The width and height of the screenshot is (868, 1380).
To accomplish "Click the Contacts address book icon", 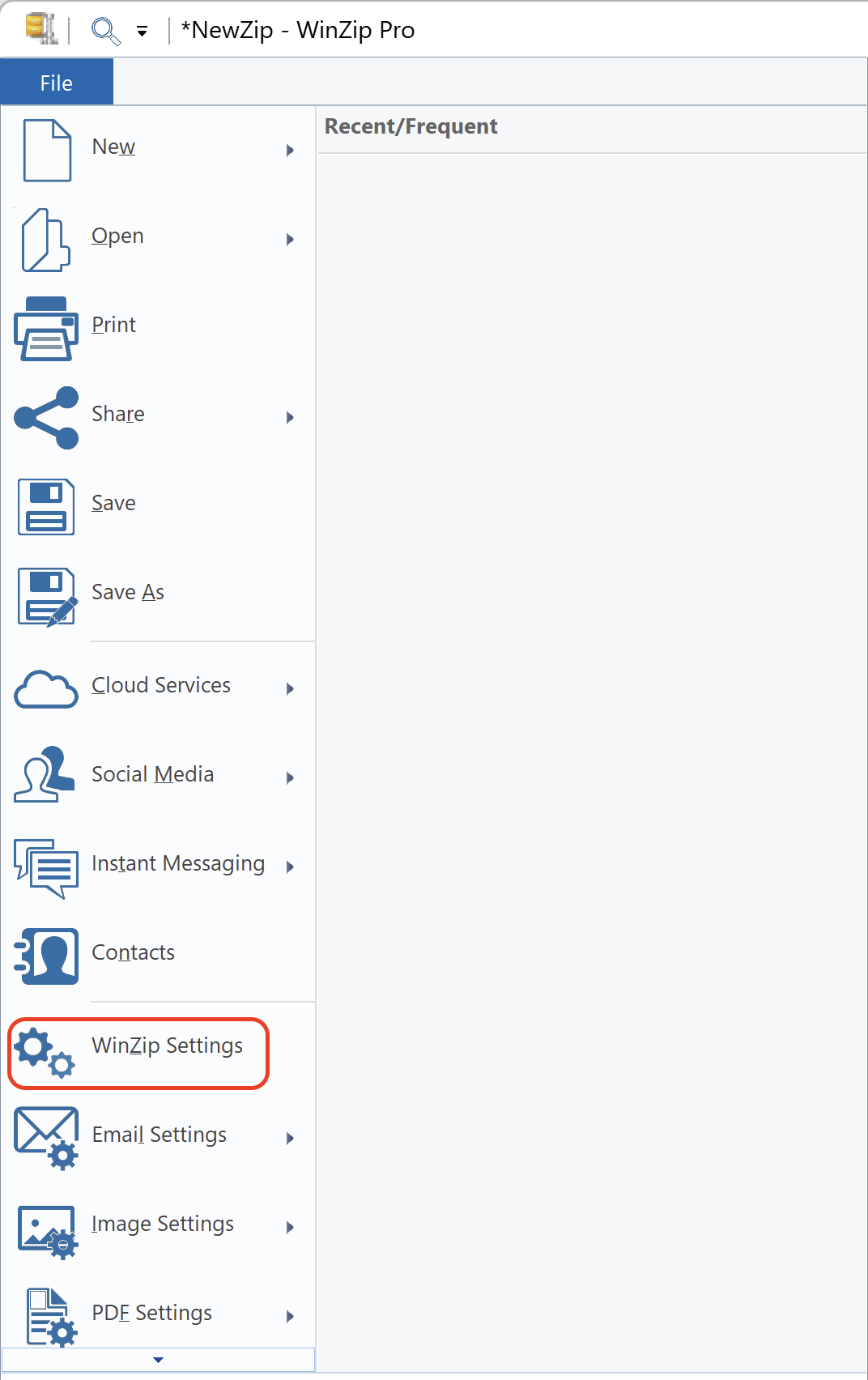I will point(46,956).
